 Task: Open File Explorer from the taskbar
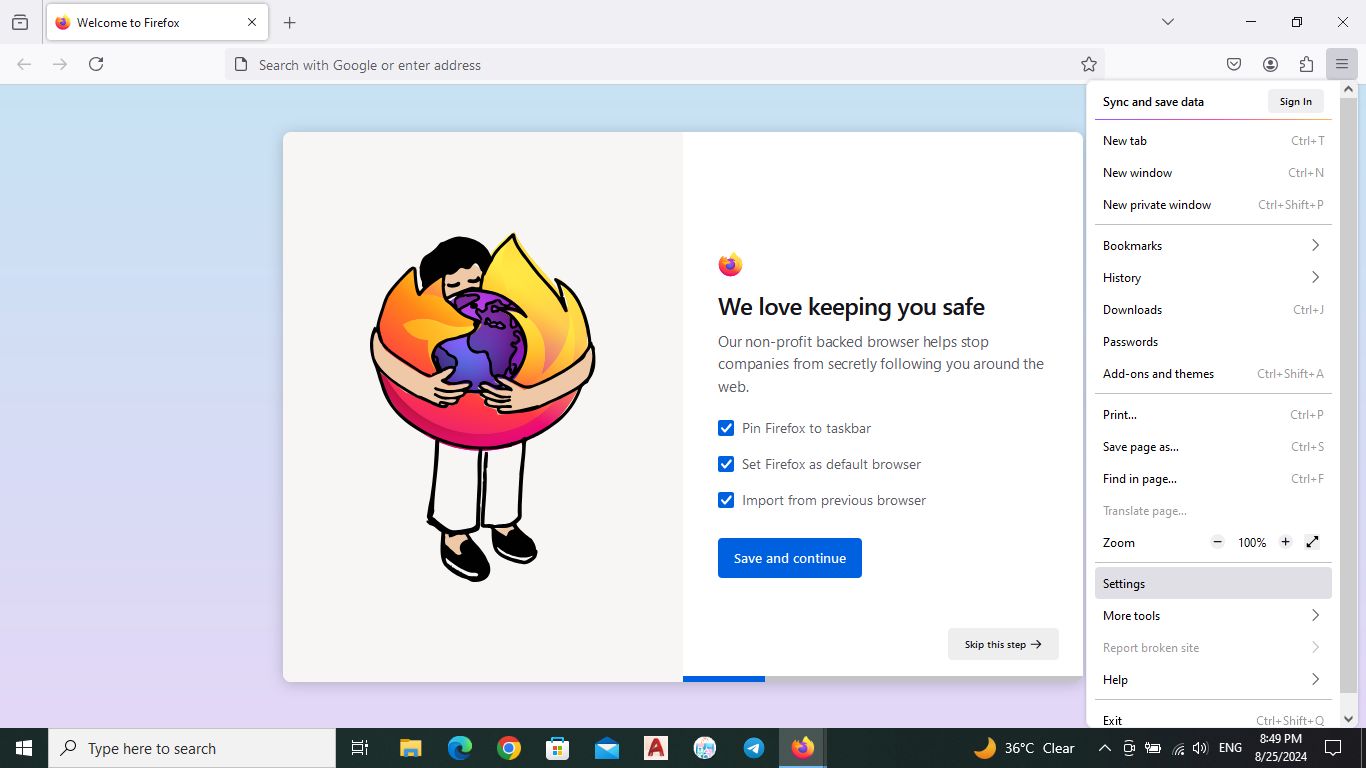(x=410, y=748)
